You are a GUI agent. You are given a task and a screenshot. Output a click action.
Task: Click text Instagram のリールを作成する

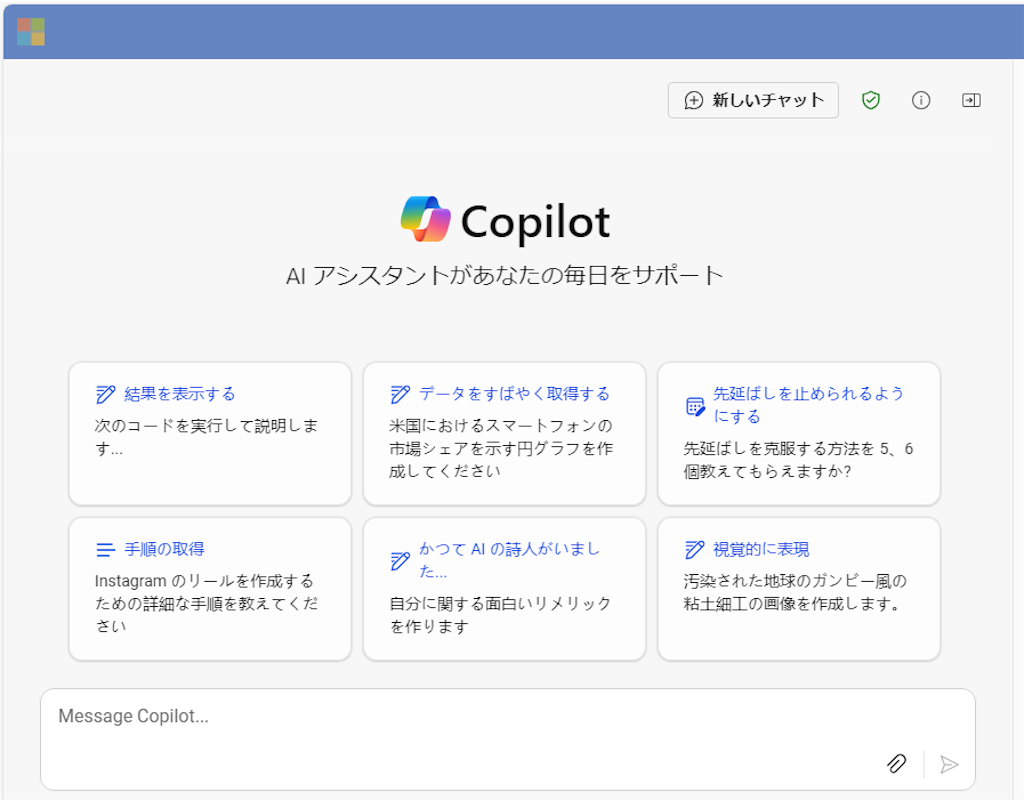204,581
